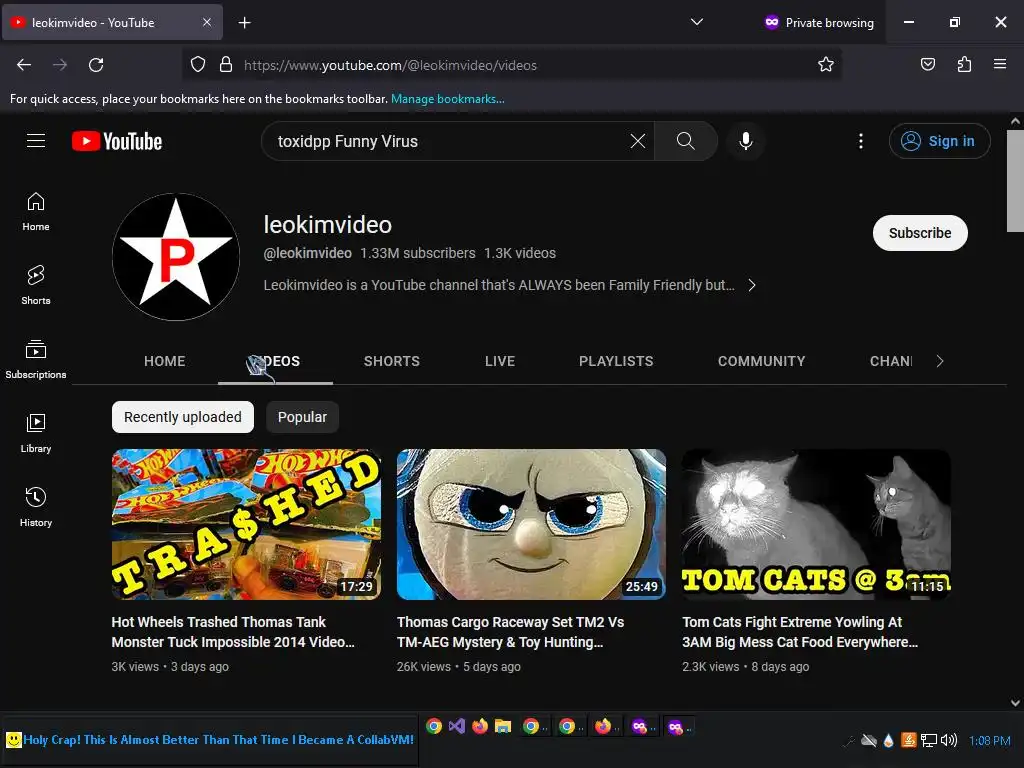
Task: Open Library in the left sidebar
Action: click(36, 433)
